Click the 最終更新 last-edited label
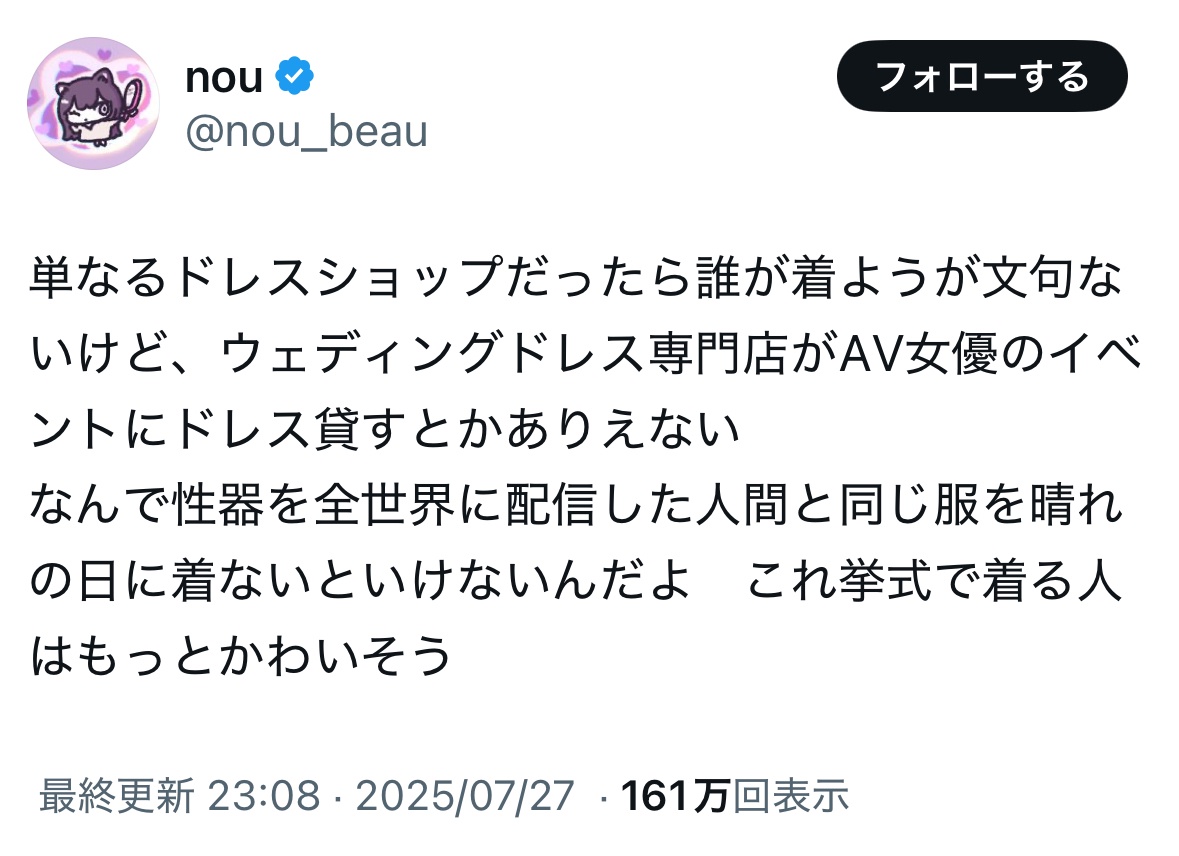The image size is (1179, 856). pyautogui.click(x=115, y=796)
